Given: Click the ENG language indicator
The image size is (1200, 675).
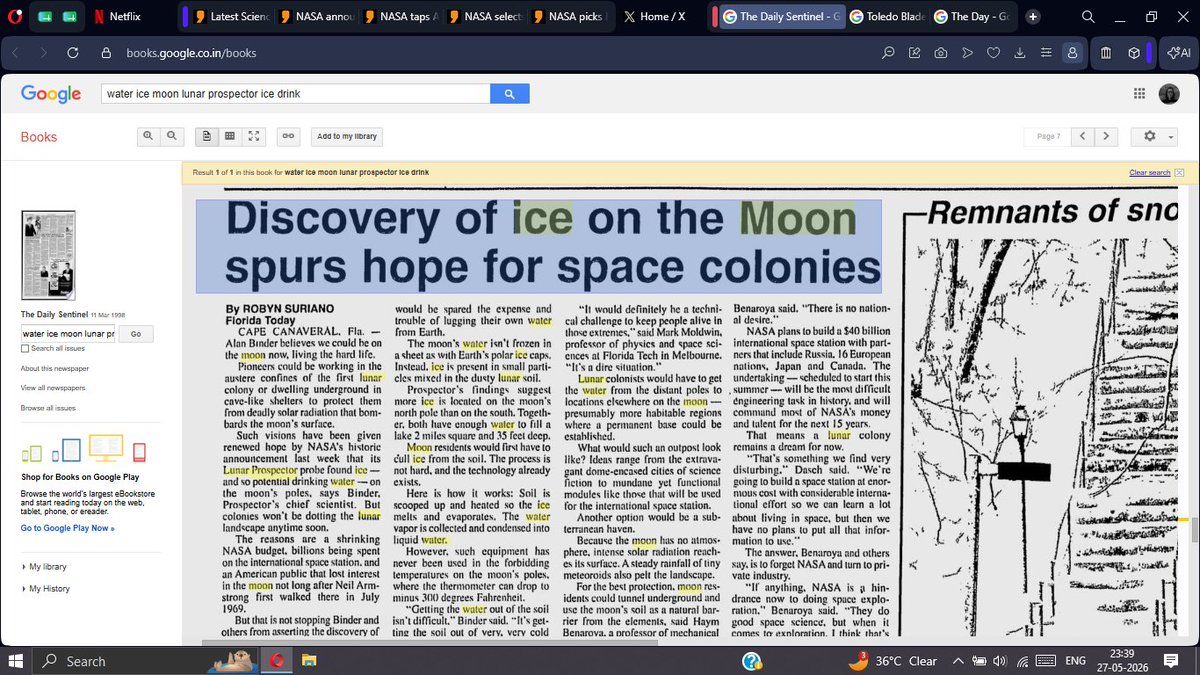Looking at the screenshot, I should pyautogui.click(x=1075, y=661).
